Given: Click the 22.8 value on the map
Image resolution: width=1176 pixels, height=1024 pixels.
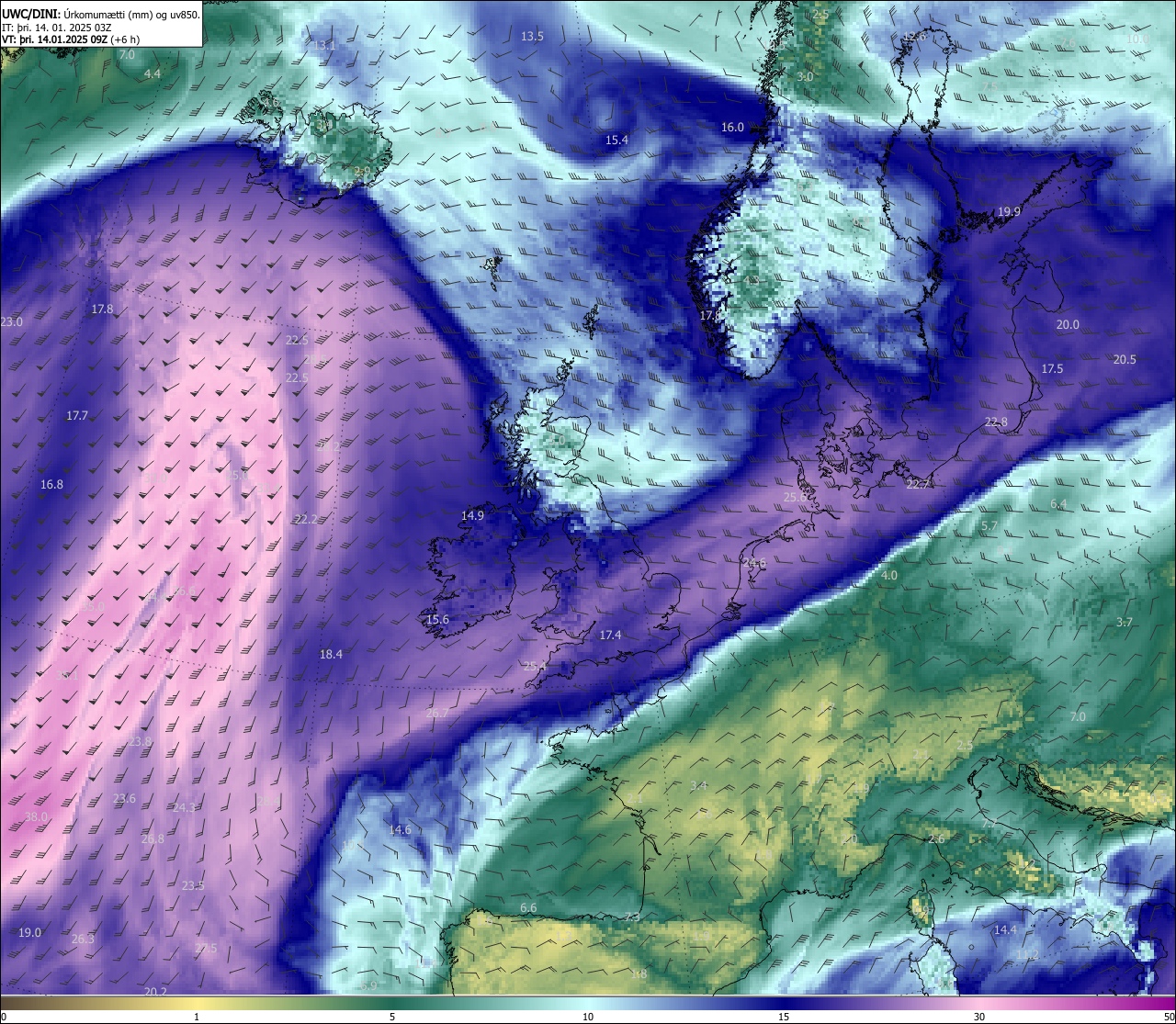Looking at the screenshot, I should pos(996,422).
